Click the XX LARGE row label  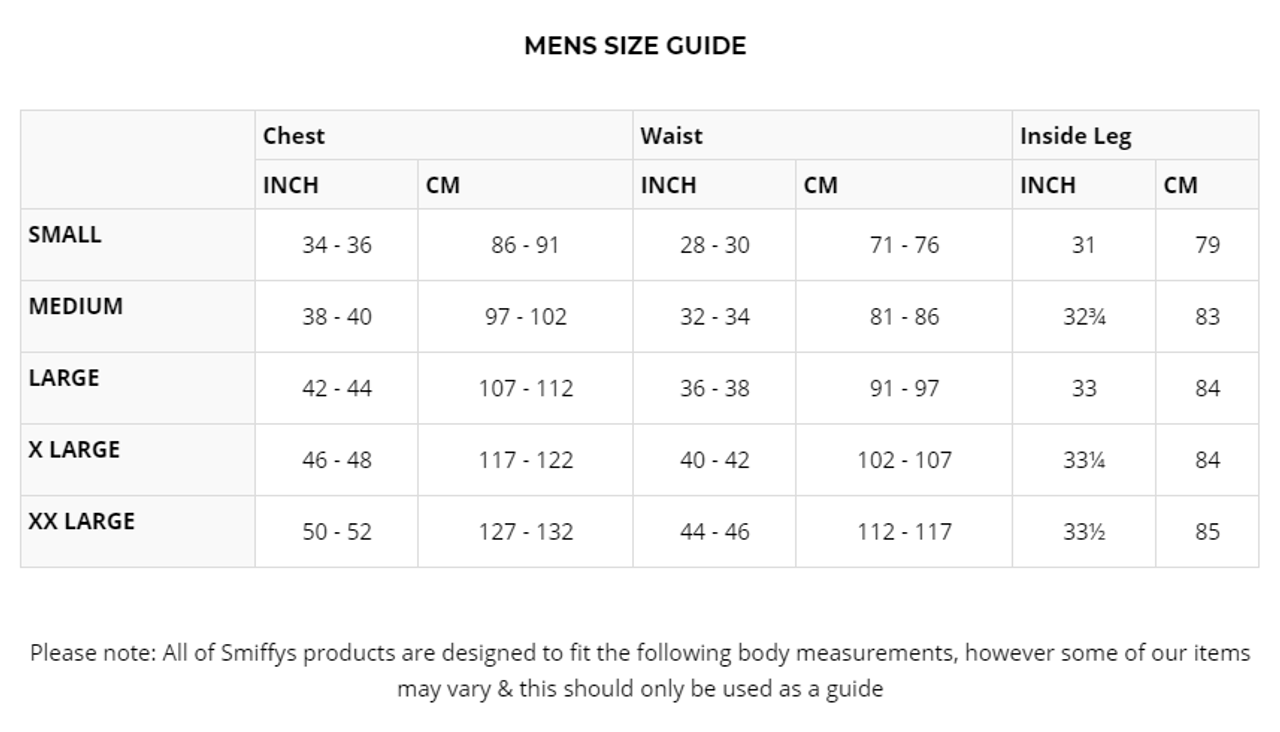pyautogui.click(x=81, y=521)
